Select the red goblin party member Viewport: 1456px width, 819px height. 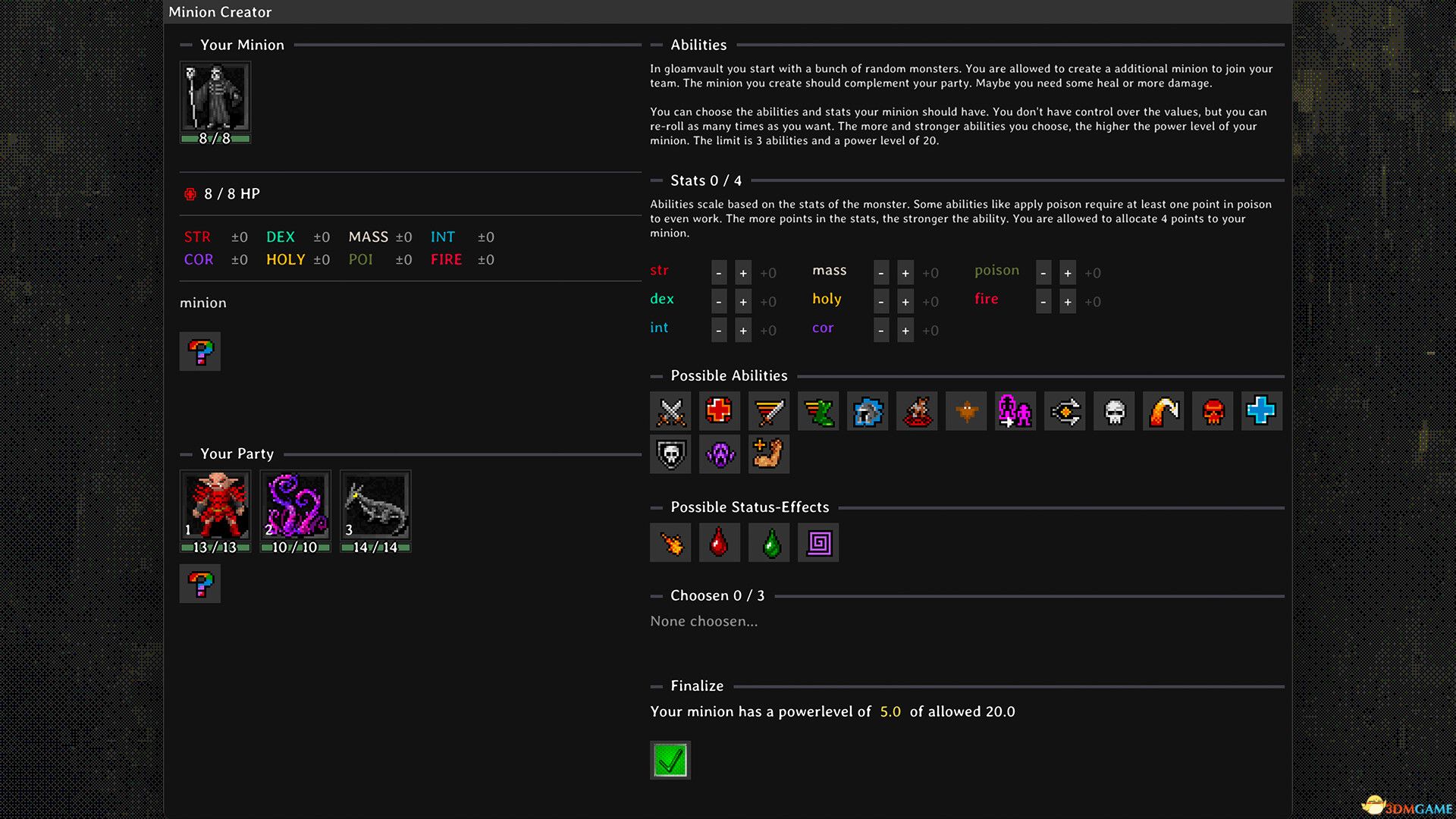pyautogui.click(x=215, y=505)
